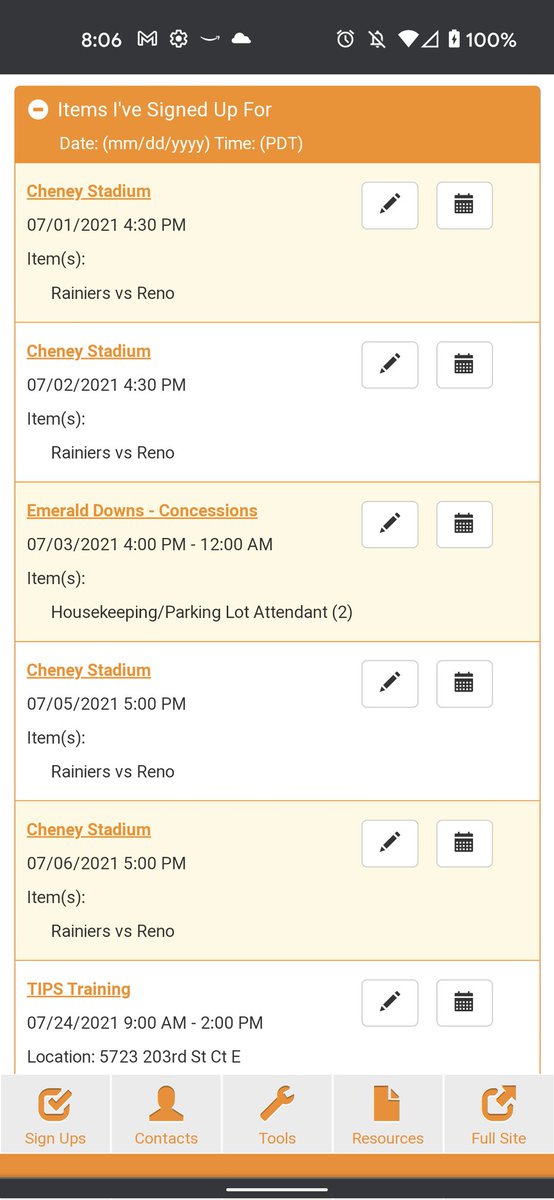
Task: Edit the 07/01/2021 Cheney Stadium signup
Action: 390,205
